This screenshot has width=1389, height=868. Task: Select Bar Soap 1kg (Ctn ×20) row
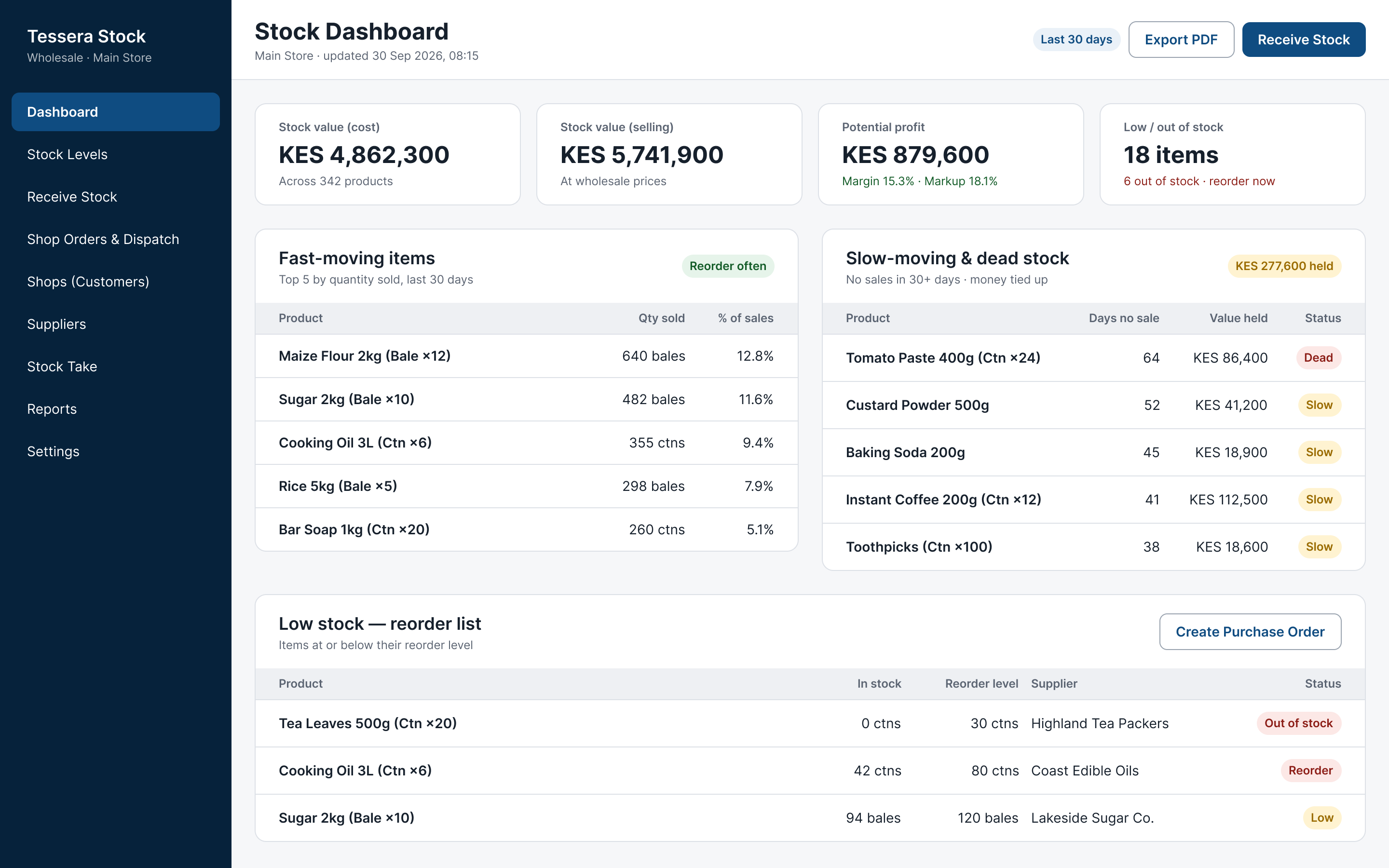(526, 529)
